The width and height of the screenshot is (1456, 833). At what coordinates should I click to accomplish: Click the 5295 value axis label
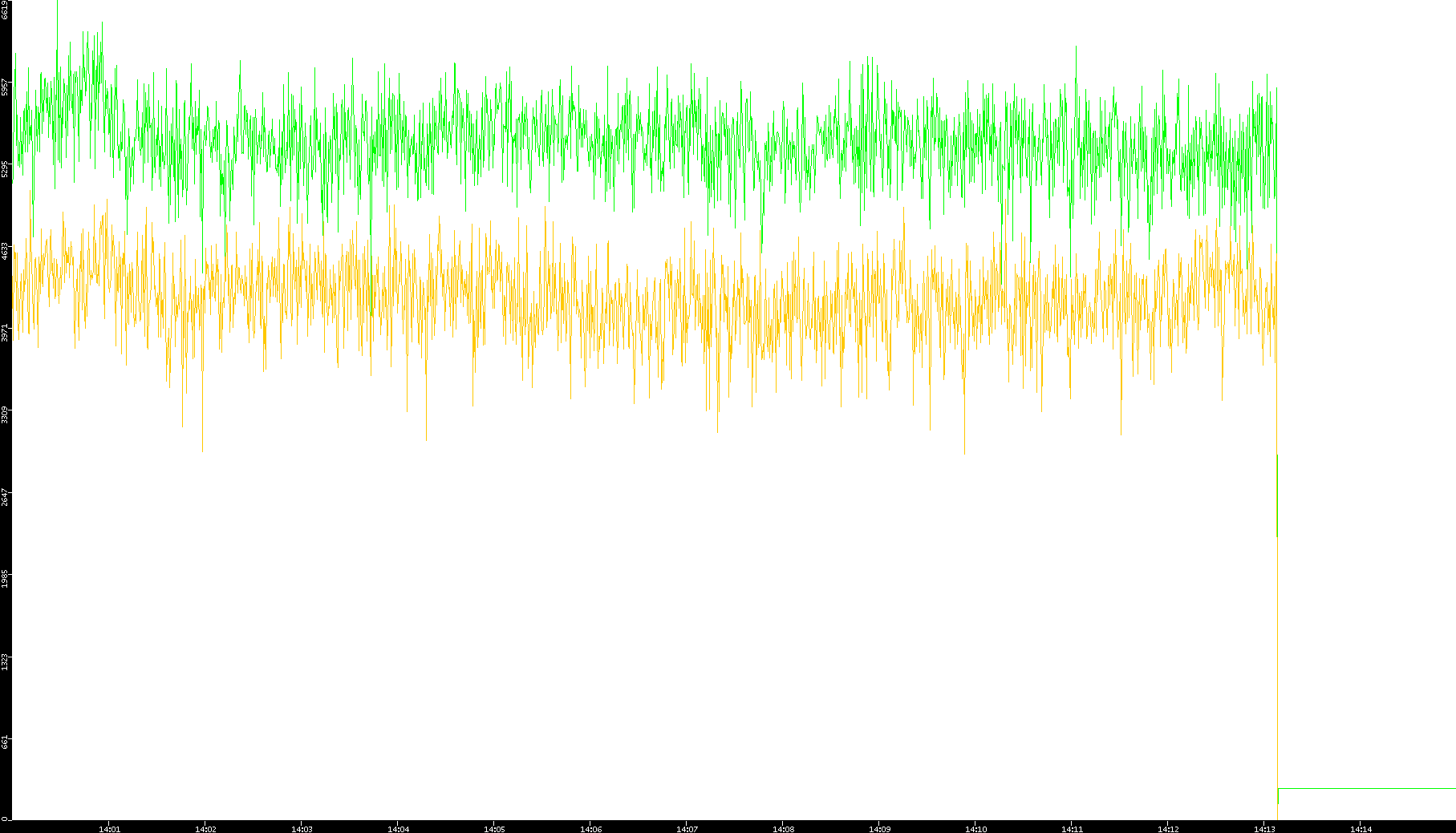tap(5, 170)
